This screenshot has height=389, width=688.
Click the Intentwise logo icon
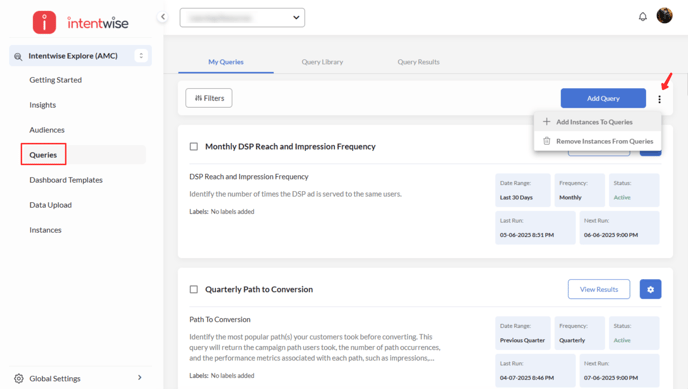[44, 22]
